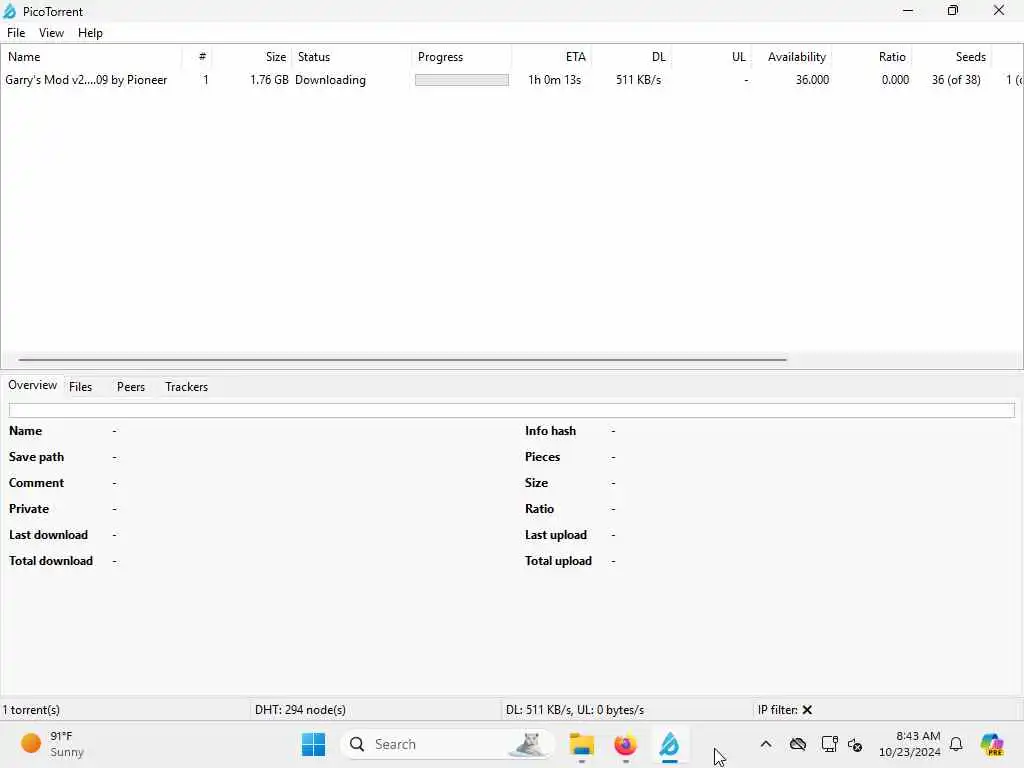
Task: Close the PicoTorrent window
Action: (999, 10)
